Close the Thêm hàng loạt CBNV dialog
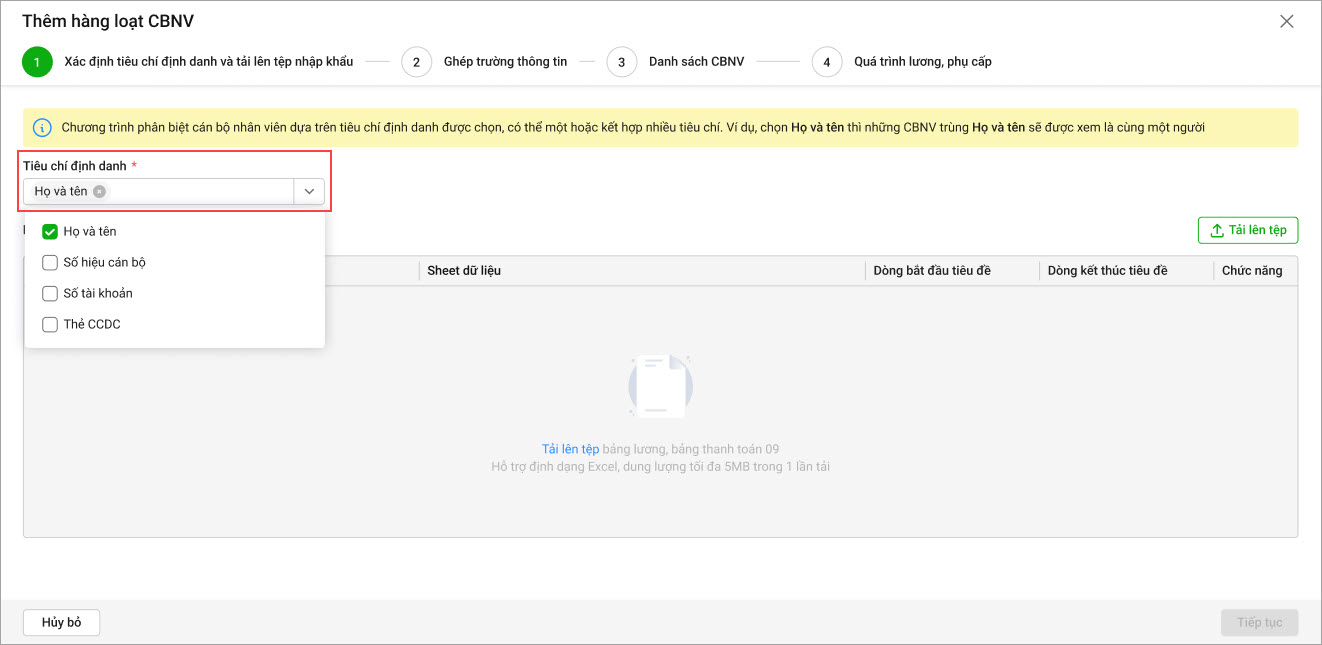The height and width of the screenshot is (645, 1322). pyautogui.click(x=1286, y=21)
